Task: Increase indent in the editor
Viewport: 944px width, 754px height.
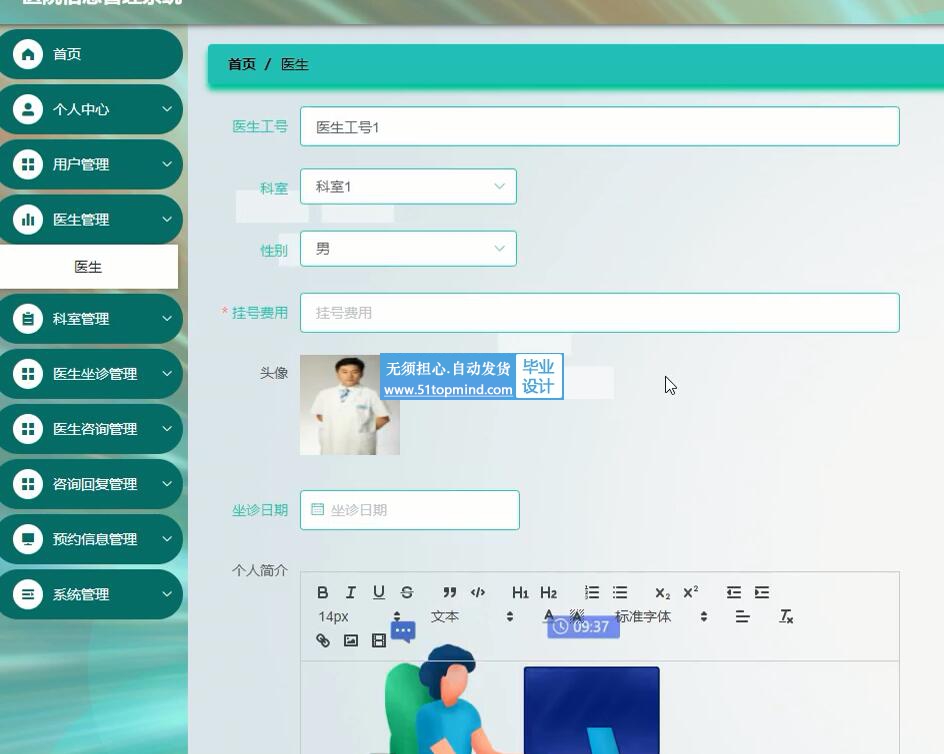Action: pos(762,593)
